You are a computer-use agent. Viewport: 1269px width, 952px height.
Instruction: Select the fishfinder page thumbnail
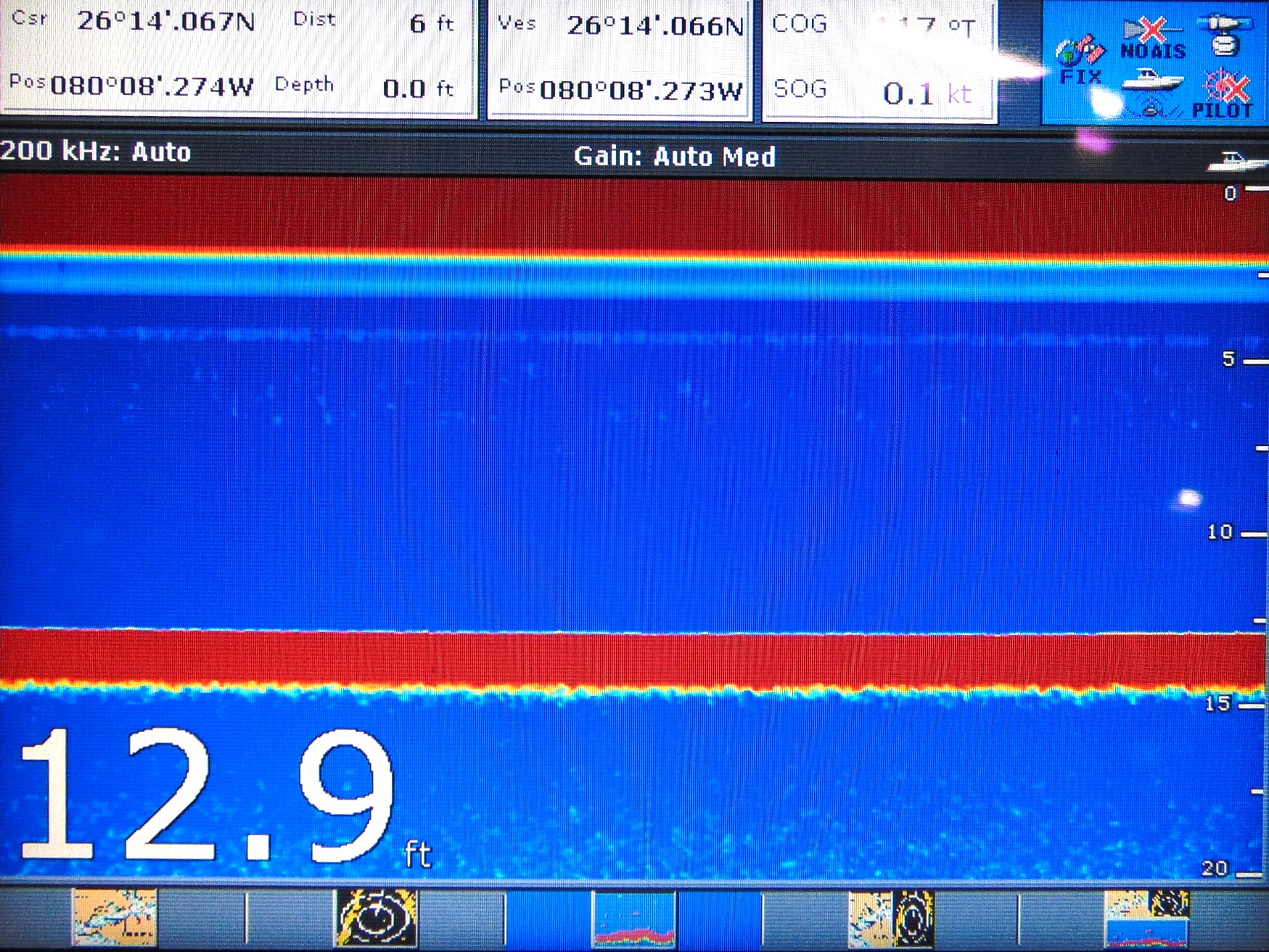[634, 919]
